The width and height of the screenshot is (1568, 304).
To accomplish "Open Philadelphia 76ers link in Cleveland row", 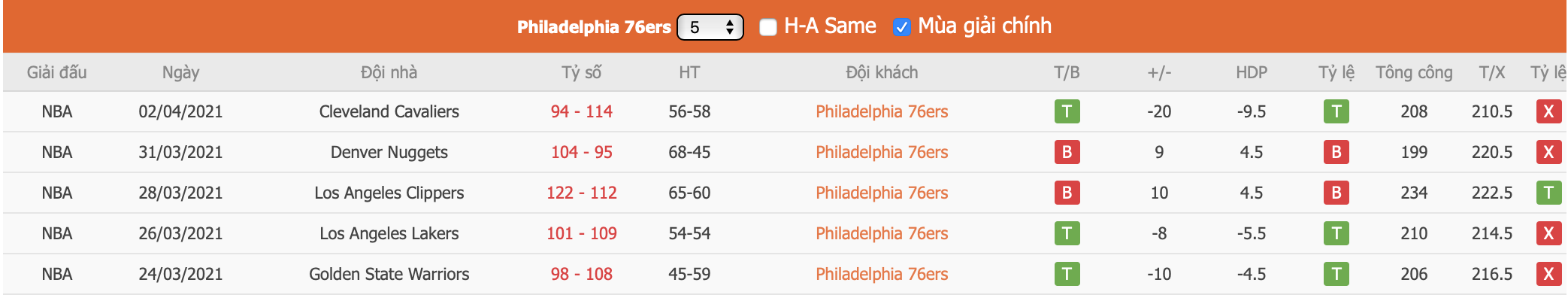I will coord(882,112).
